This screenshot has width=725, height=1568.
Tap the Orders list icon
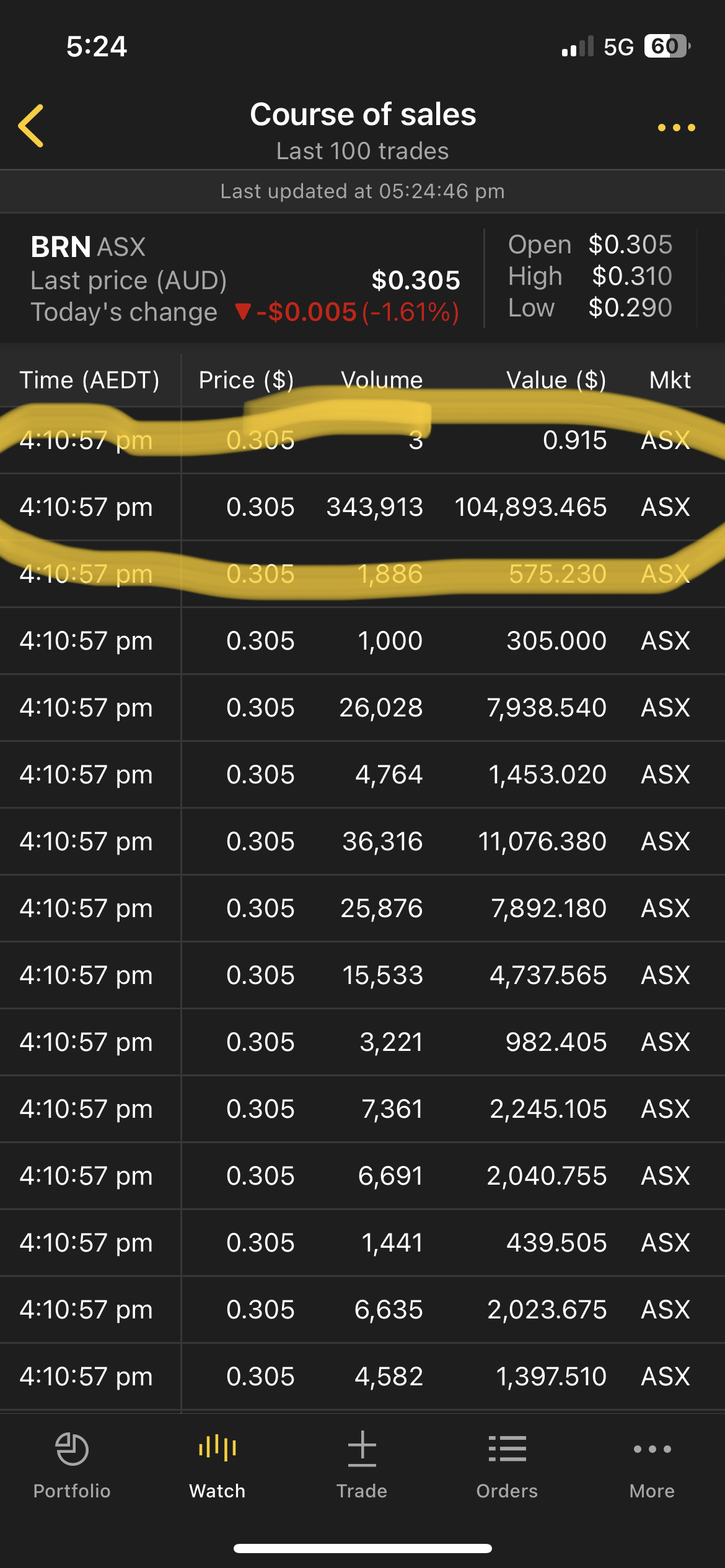pos(507,1449)
